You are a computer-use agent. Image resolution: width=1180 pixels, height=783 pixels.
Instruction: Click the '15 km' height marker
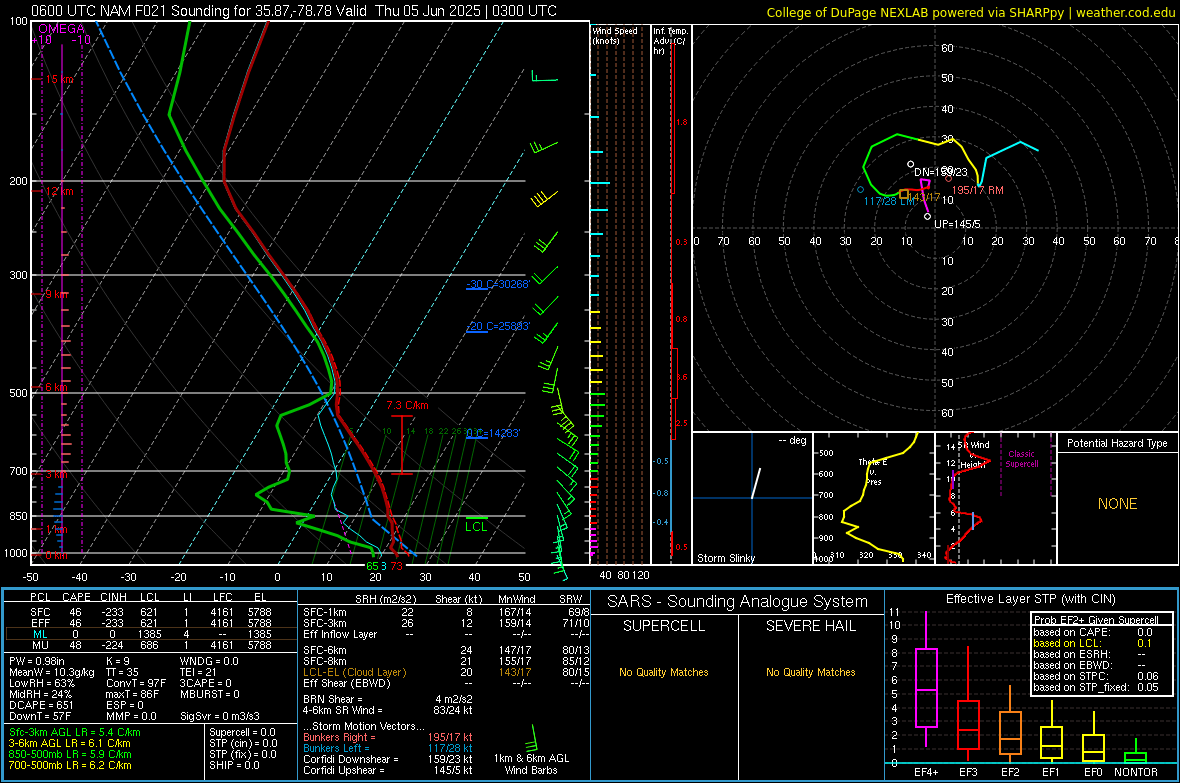click(59, 79)
